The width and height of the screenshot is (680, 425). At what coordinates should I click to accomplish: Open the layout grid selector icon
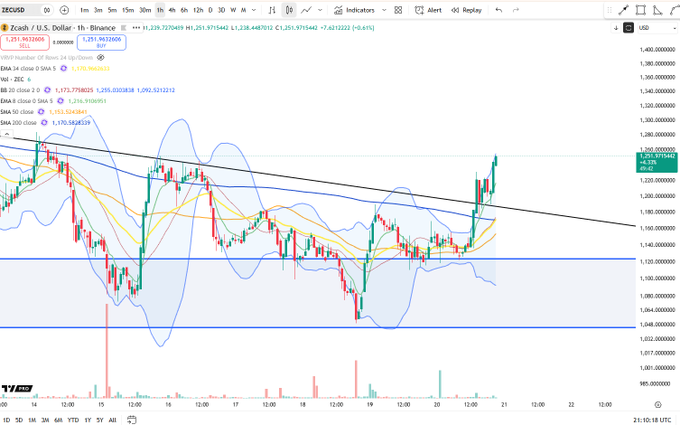click(x=398, y=10)
